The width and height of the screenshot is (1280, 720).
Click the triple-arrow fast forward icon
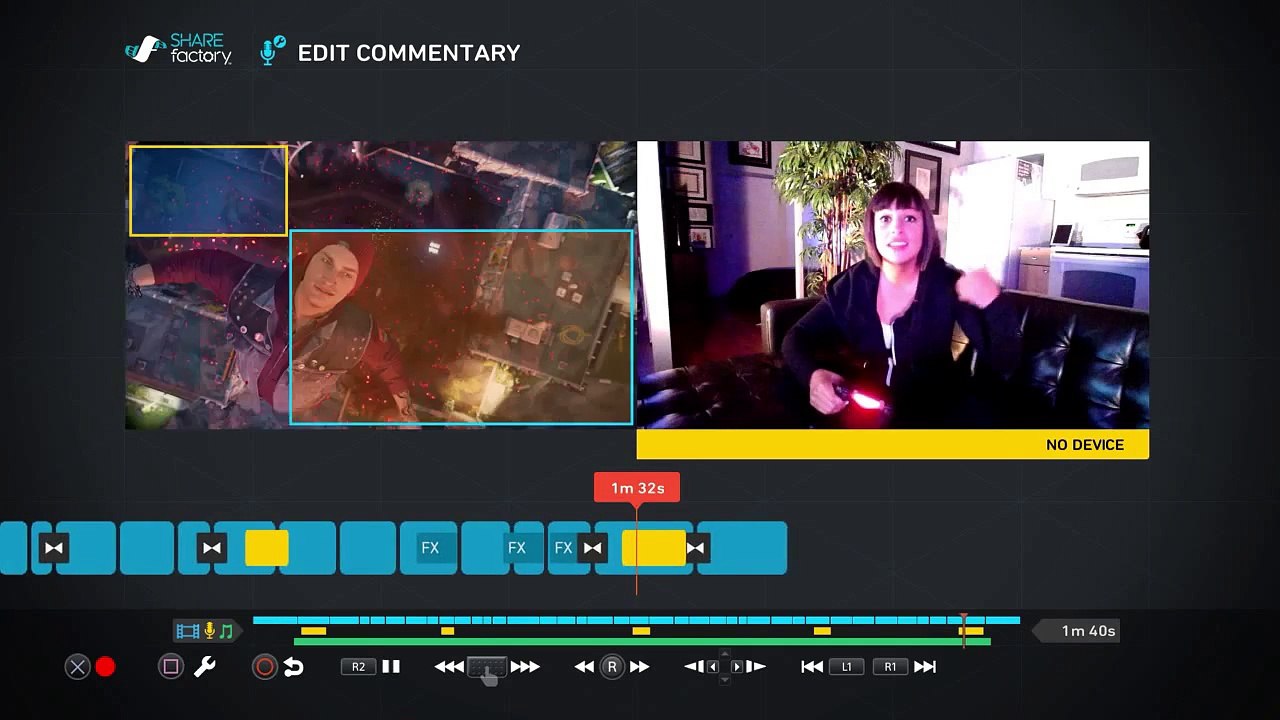click(525, 667)
